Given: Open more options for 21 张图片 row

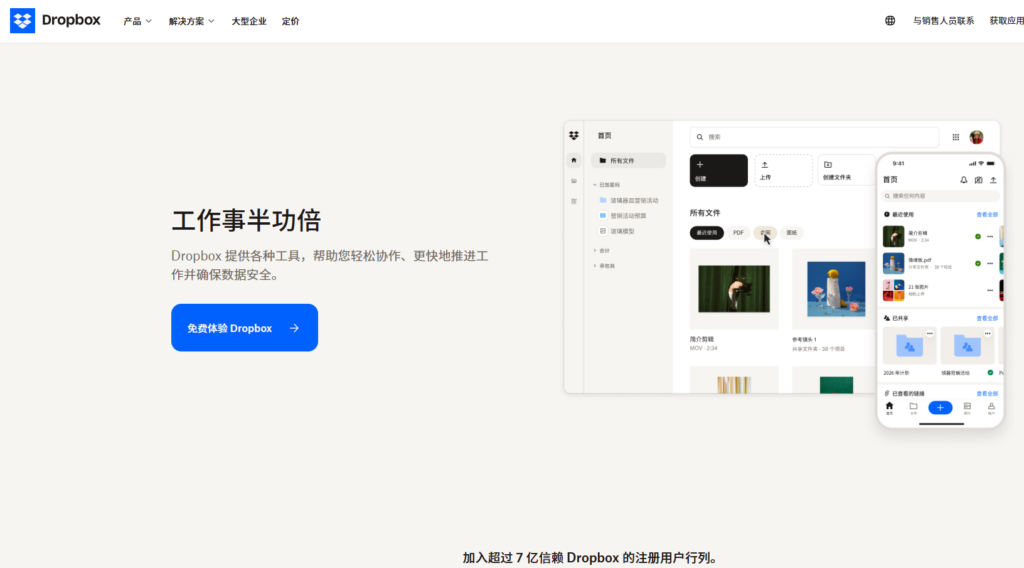Looking at the screenshot, I should pyautogui.click(x=990, y=290).
